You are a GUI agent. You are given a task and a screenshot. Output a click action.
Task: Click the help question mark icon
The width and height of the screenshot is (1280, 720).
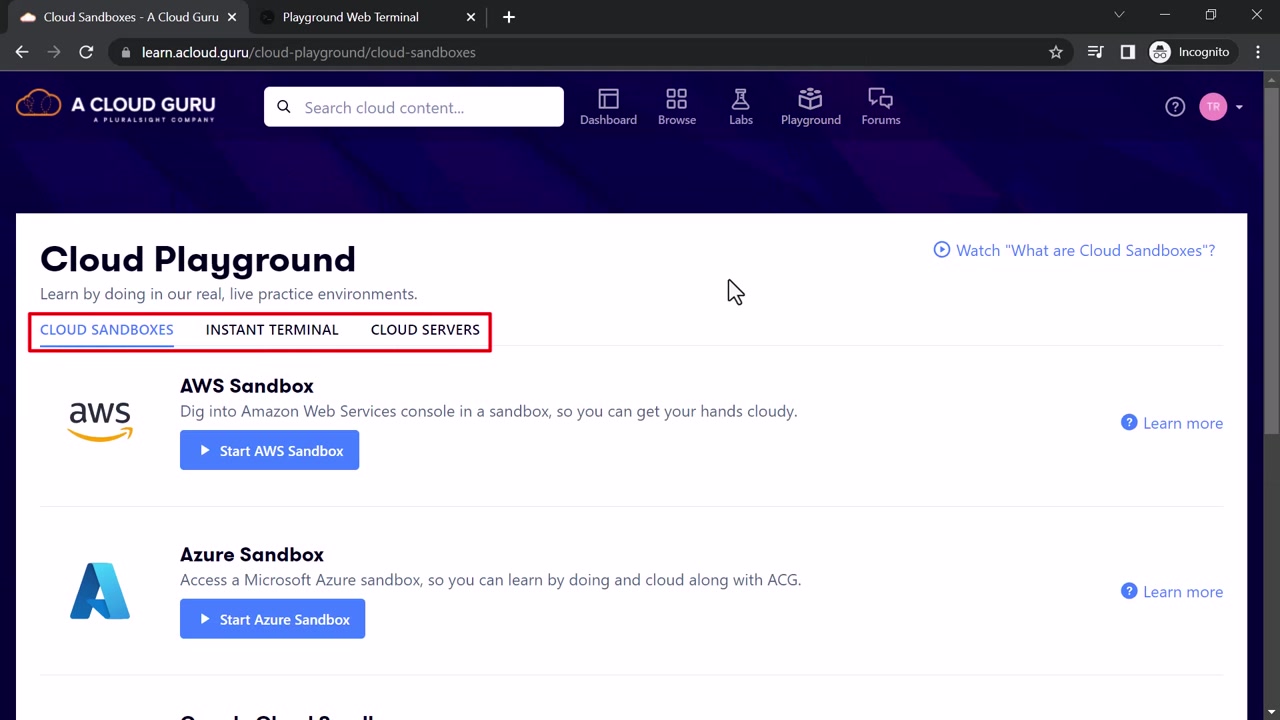[x=1175, y=107]
